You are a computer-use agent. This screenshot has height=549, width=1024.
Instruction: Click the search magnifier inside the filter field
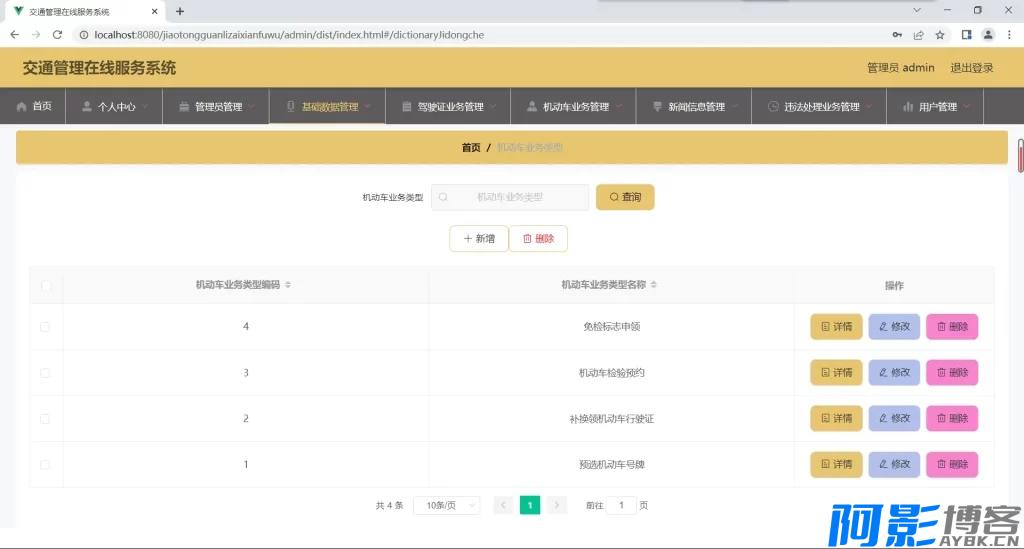tap(443, 196)
